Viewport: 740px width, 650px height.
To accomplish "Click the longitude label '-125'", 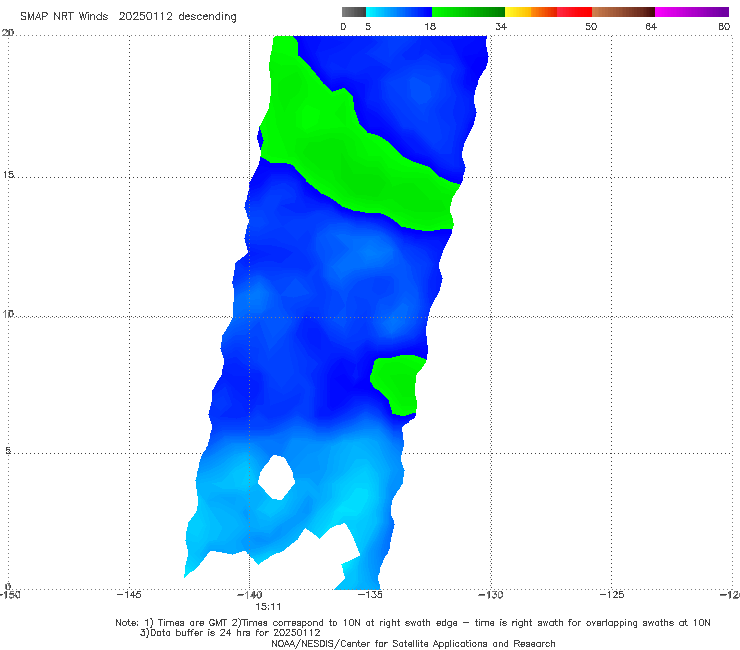I will (612, 595).
